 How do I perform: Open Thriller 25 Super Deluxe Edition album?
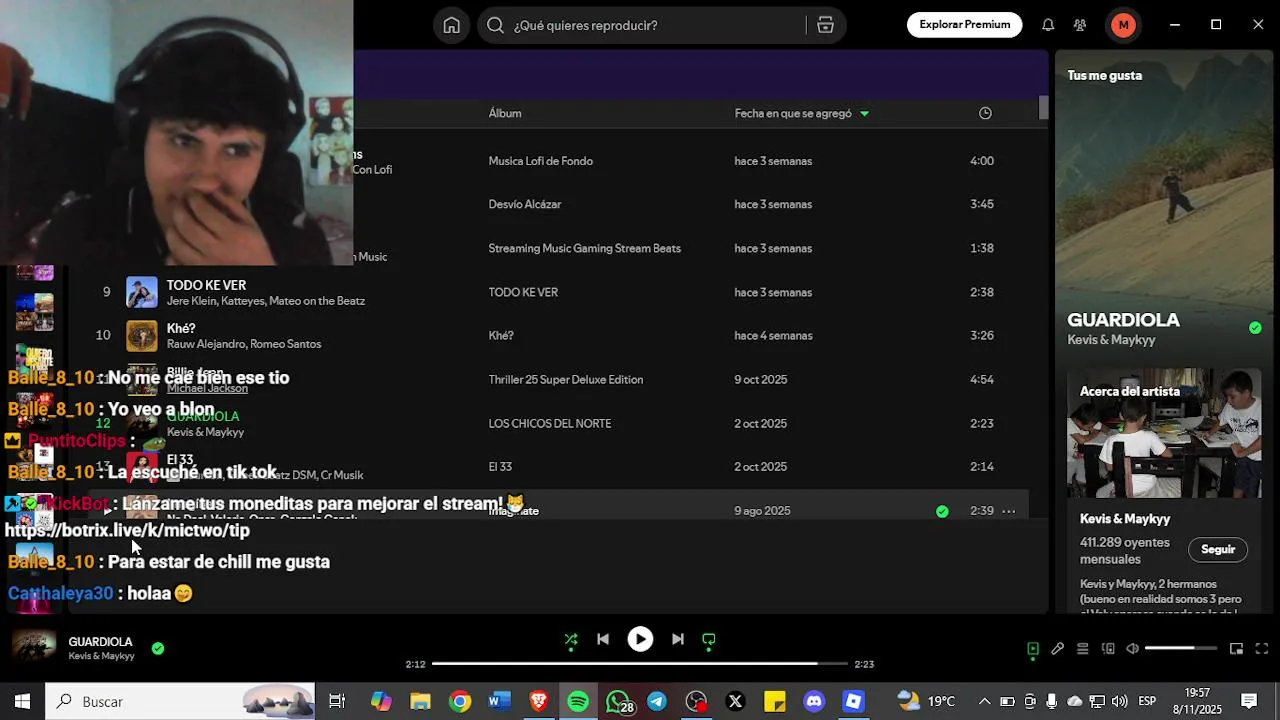click(565, 380)
